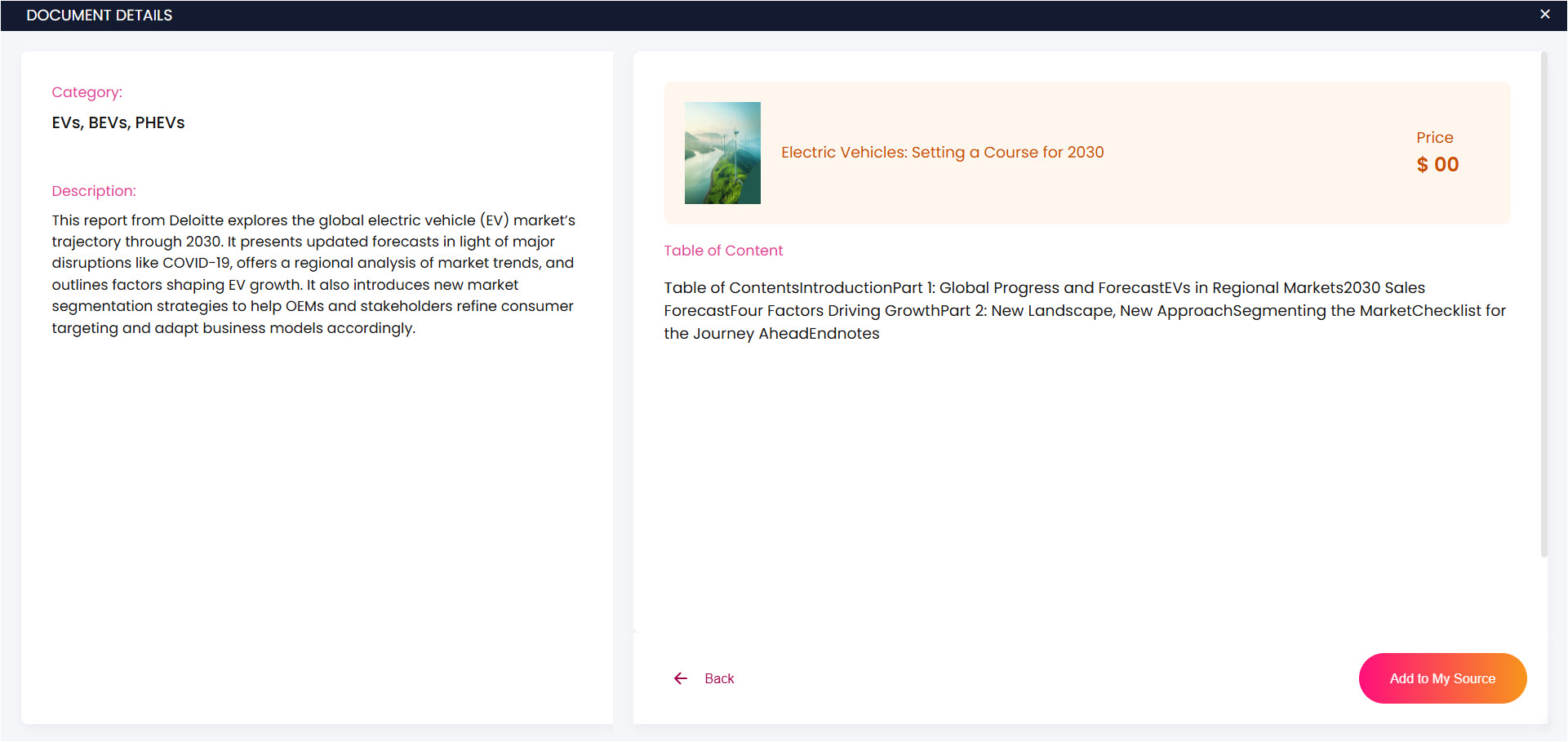Image resolution: width=1568 pixels, height=742 pixels.
Task: Click the left arrow icon beside Back
Action: (x=681, y=678)
